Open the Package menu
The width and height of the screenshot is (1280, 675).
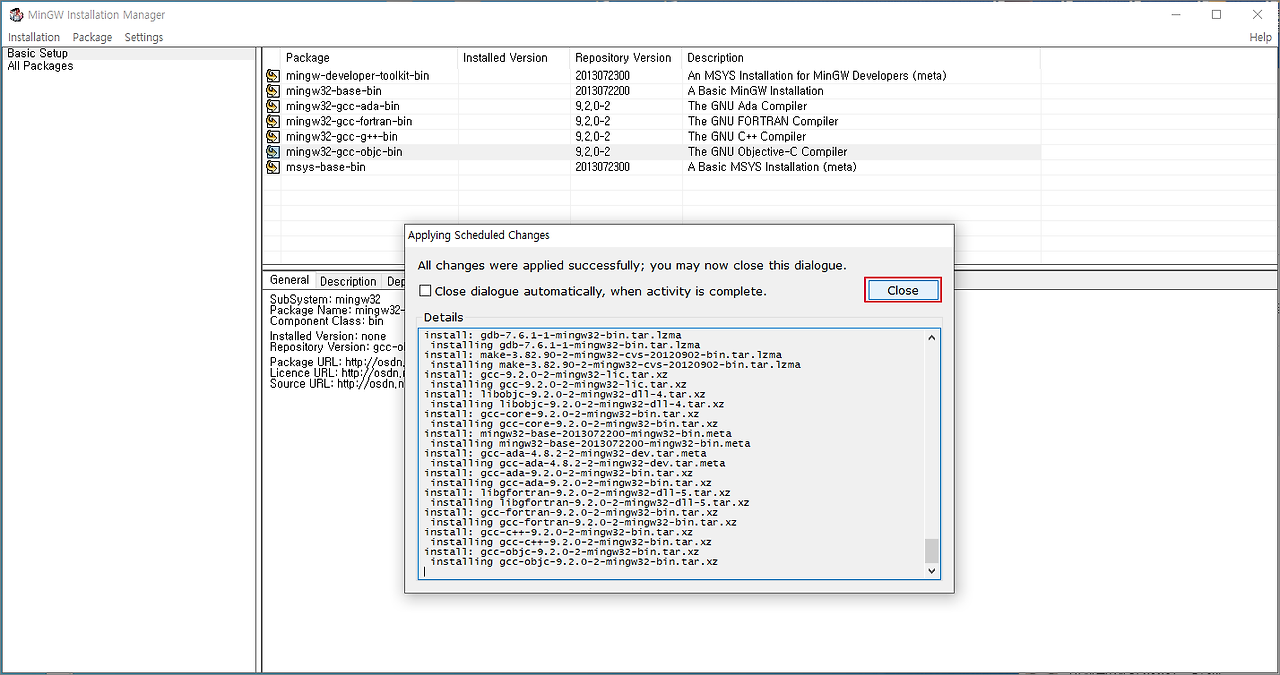92,37
